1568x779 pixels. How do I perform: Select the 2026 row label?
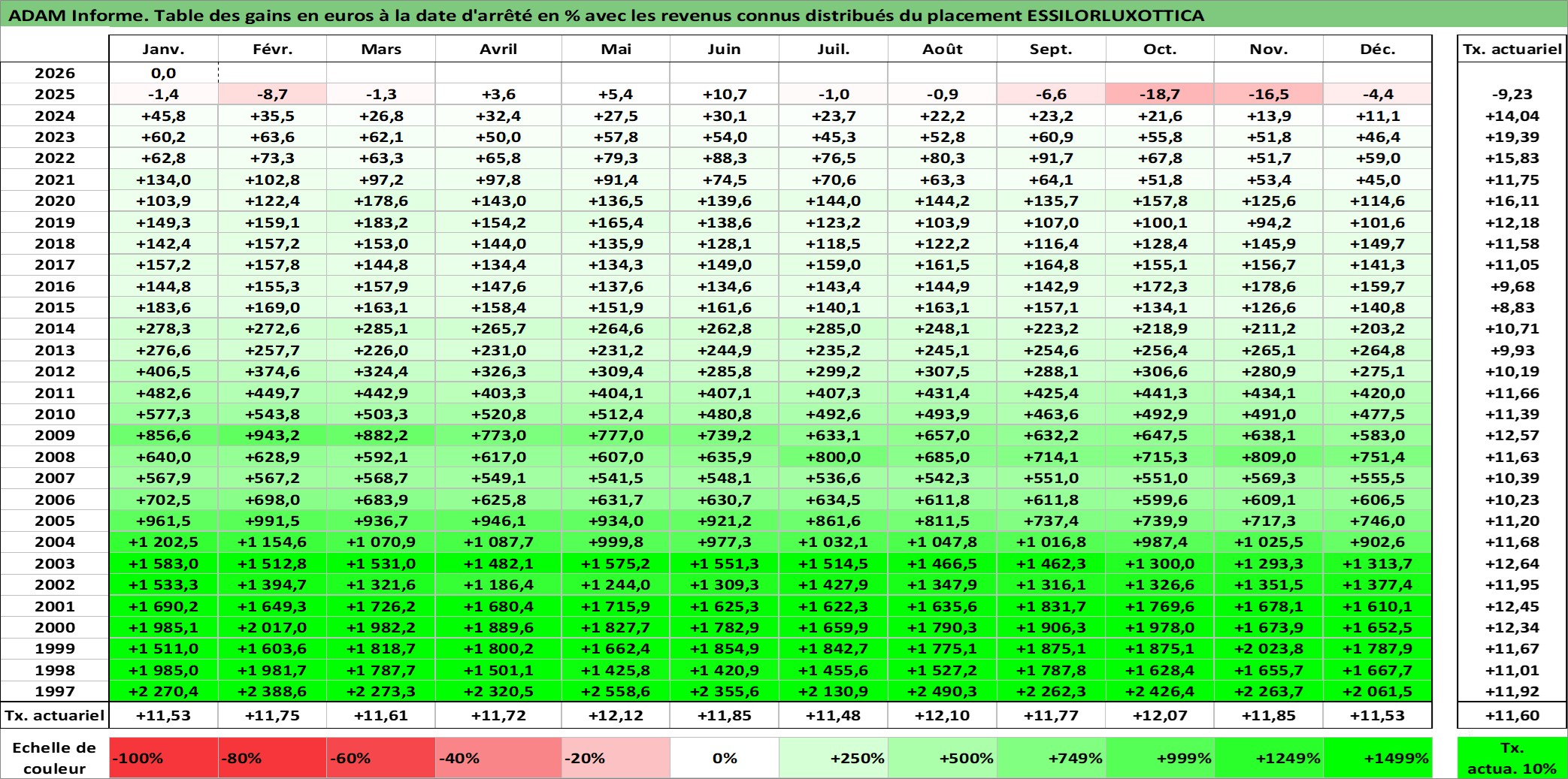tap(55, 73)
